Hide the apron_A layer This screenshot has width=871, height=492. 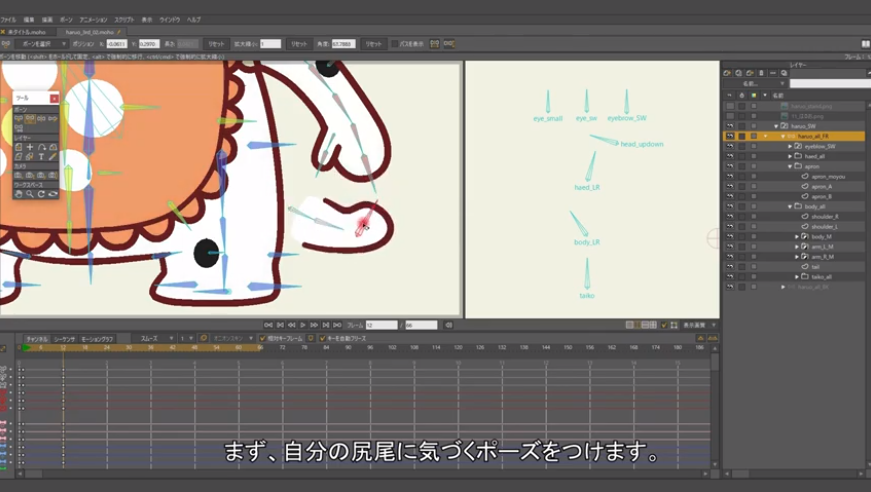pos(730,187)
